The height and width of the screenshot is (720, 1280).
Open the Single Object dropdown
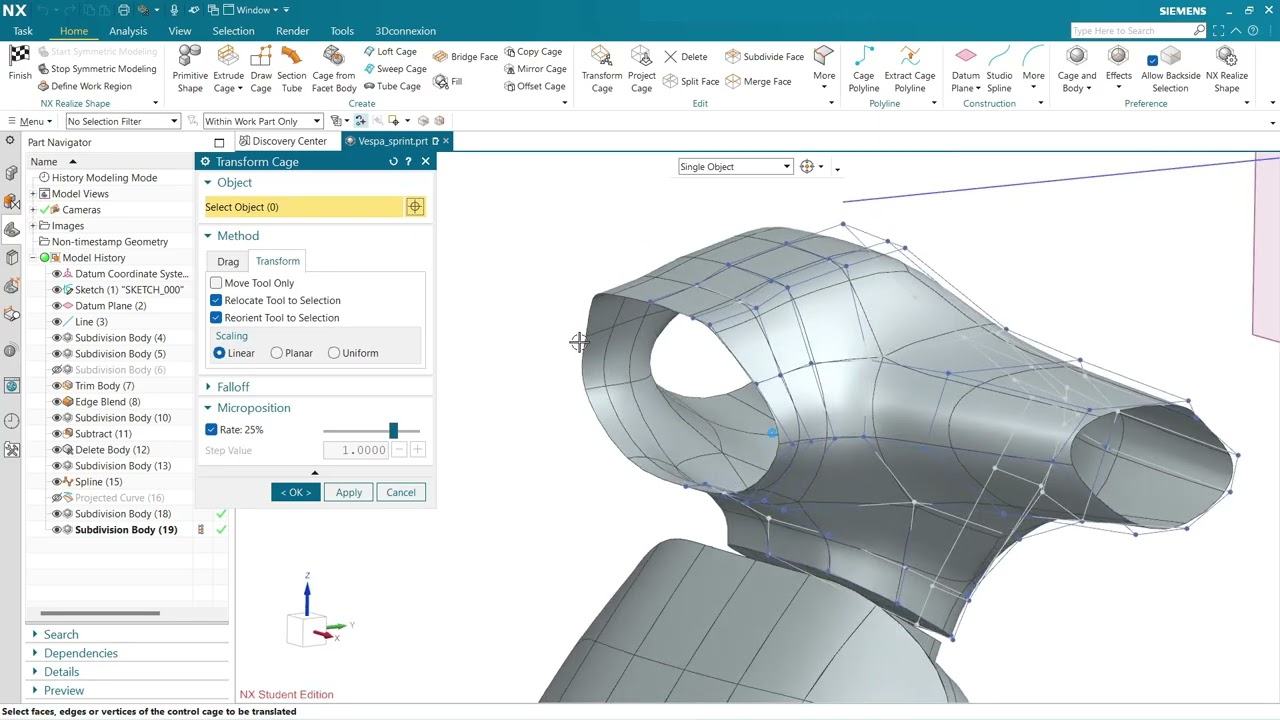click(x=735, y=167)
